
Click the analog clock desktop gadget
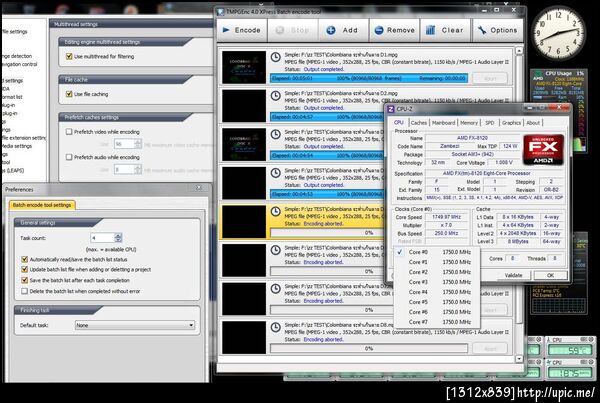pyautogui.click(x=558, y=33)
